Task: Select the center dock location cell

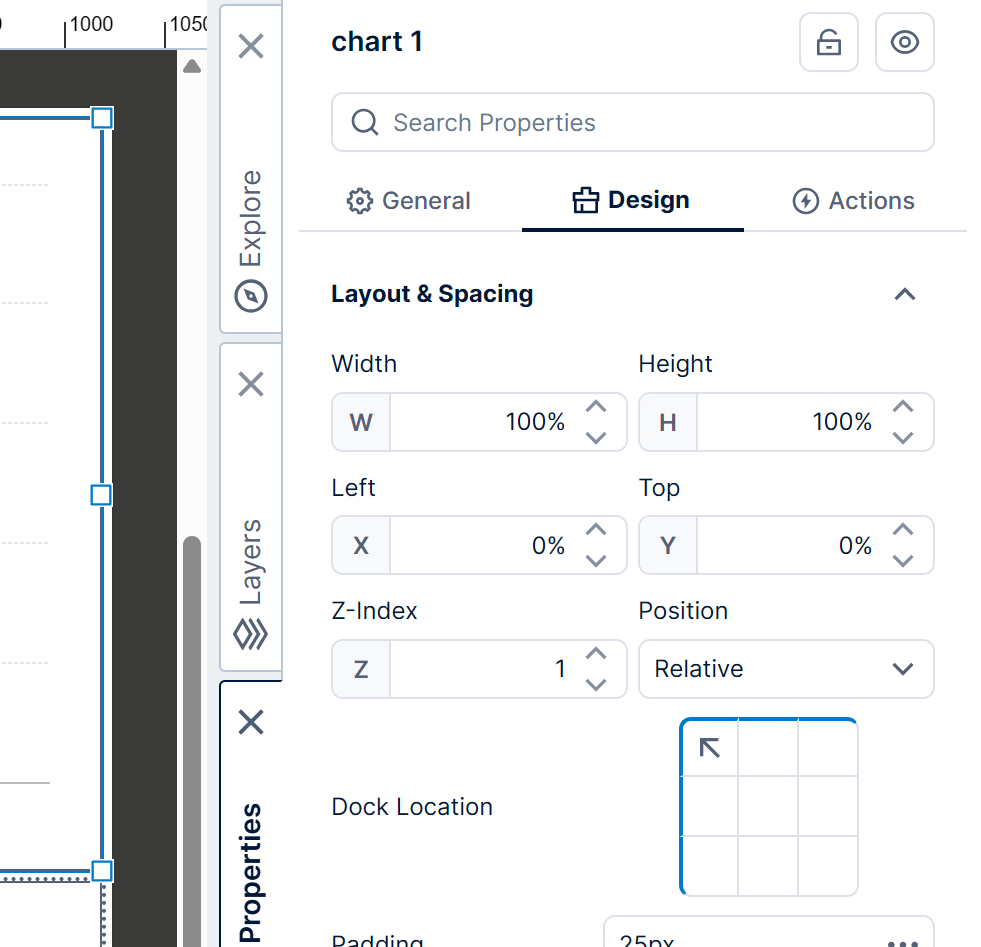Action: pos(768,806)
